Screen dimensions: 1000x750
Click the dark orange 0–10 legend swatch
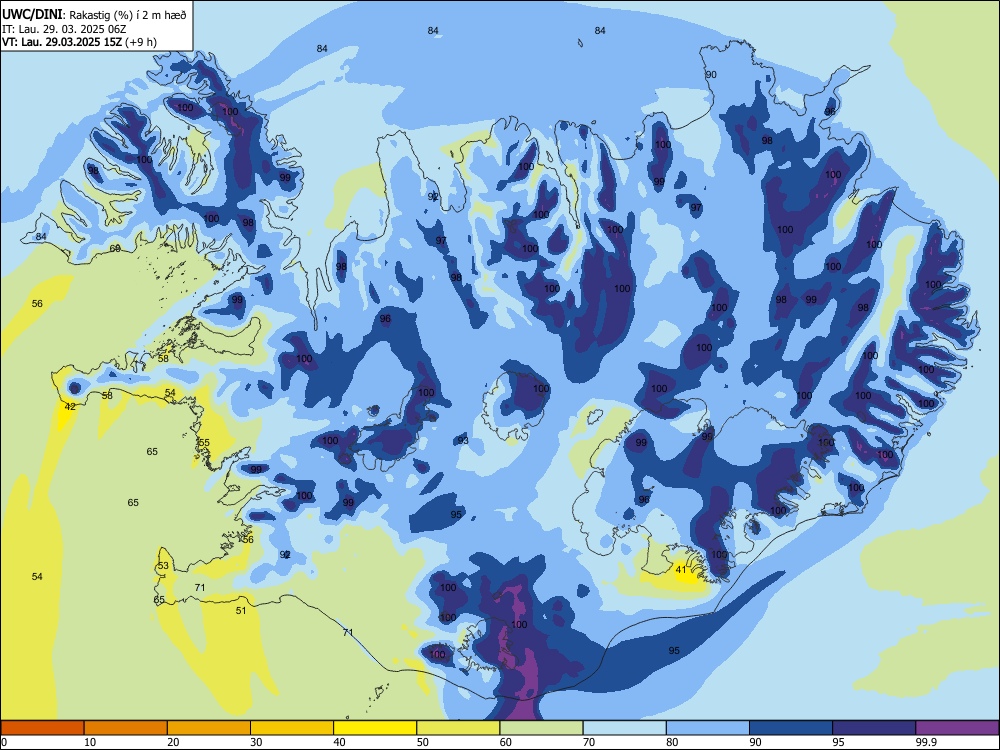tap(42, 728)
